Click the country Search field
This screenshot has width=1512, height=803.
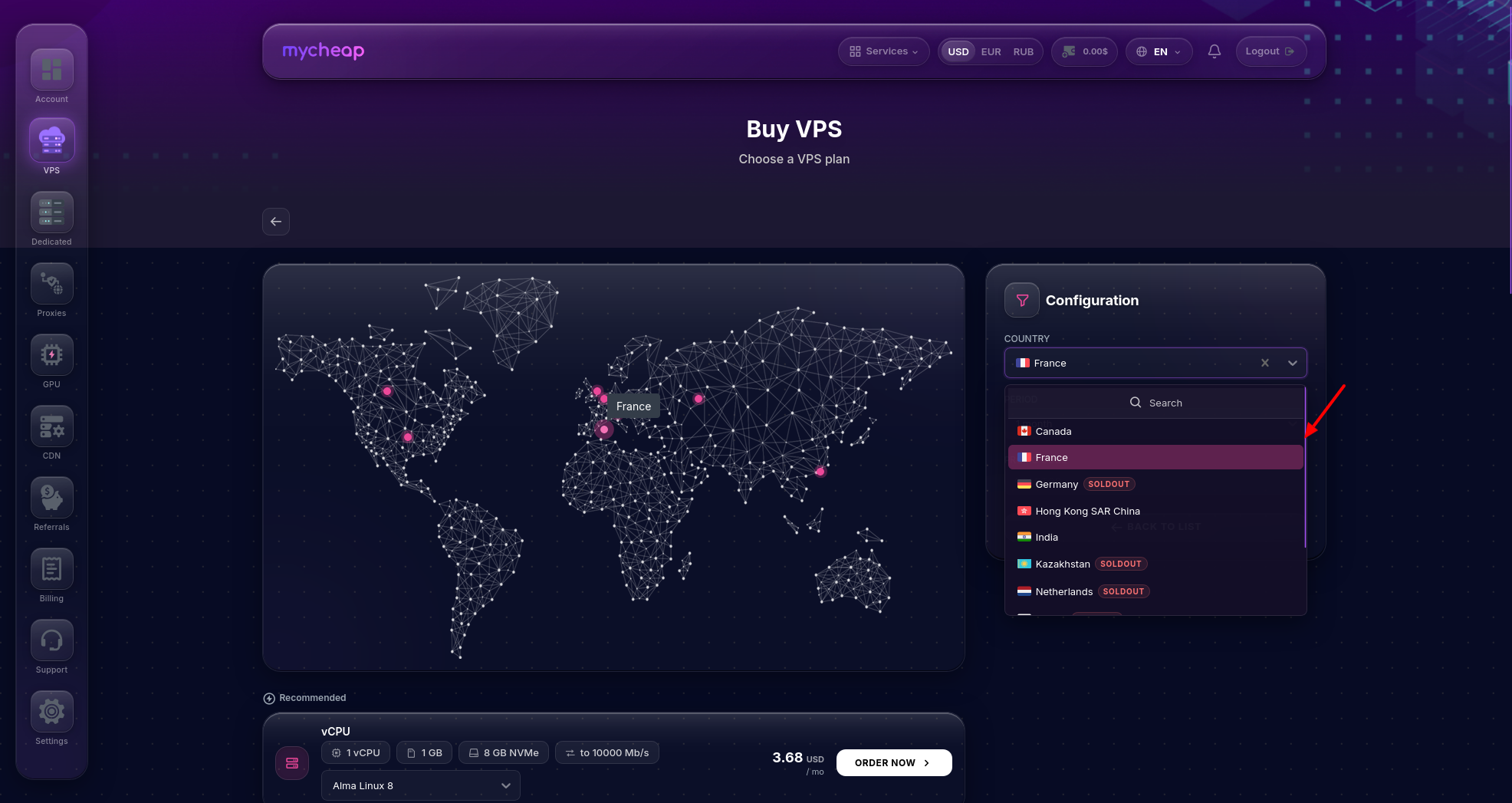click(1155, 403)
